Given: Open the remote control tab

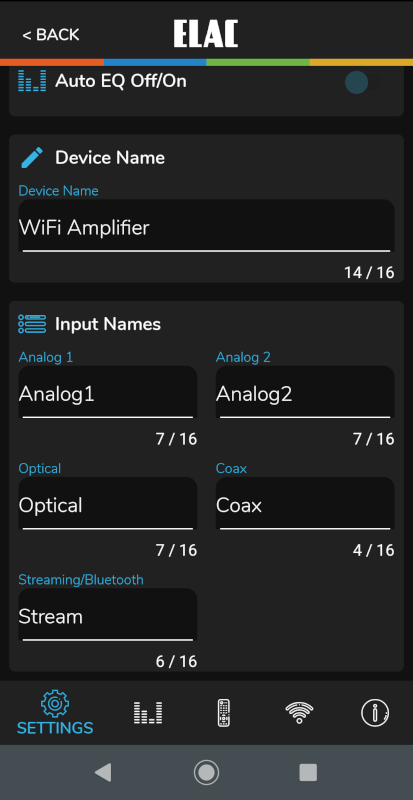Looking at the screenshot, I should click(x=224, y=713).
